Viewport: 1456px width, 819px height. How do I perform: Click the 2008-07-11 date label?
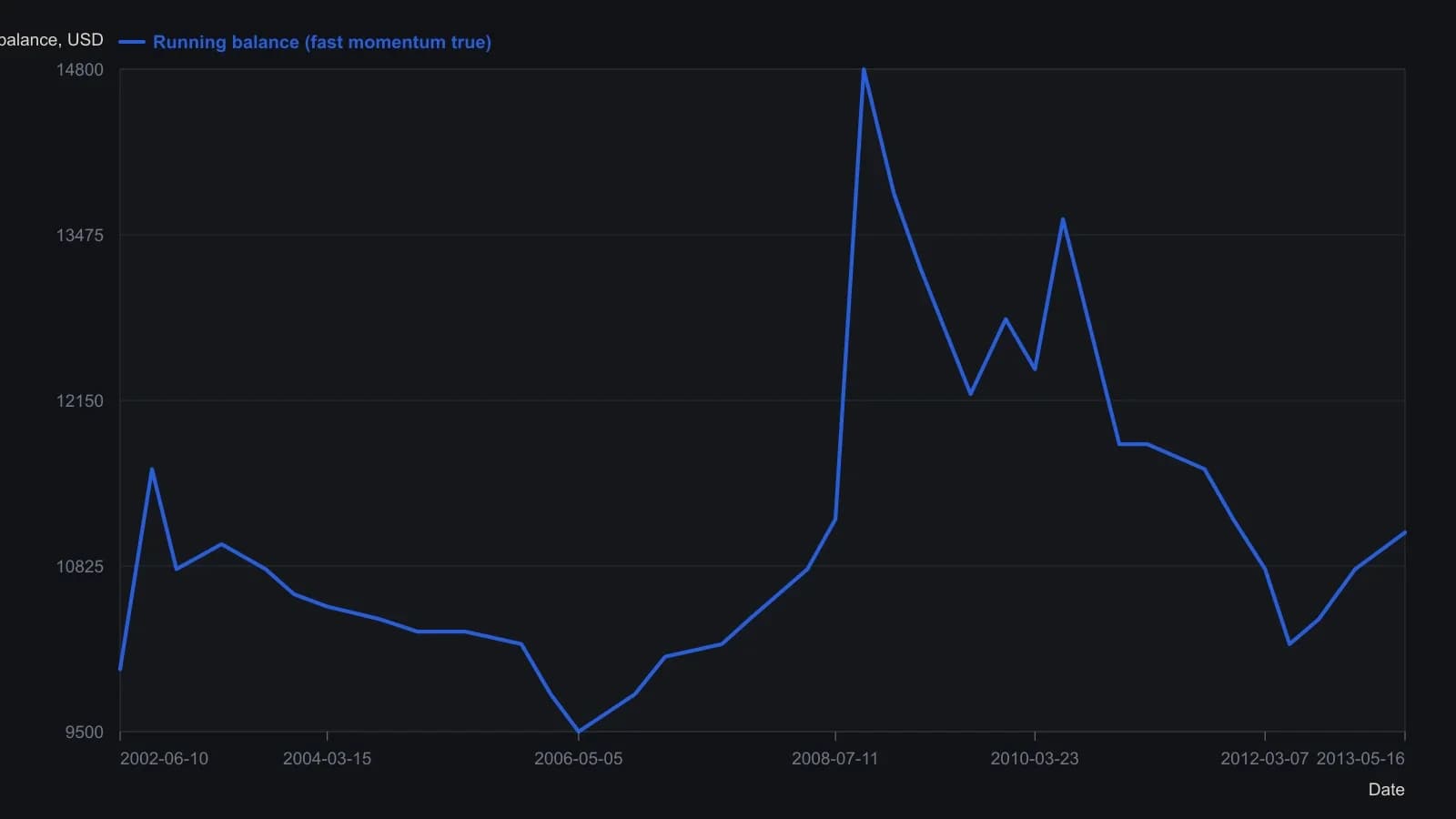834,759
